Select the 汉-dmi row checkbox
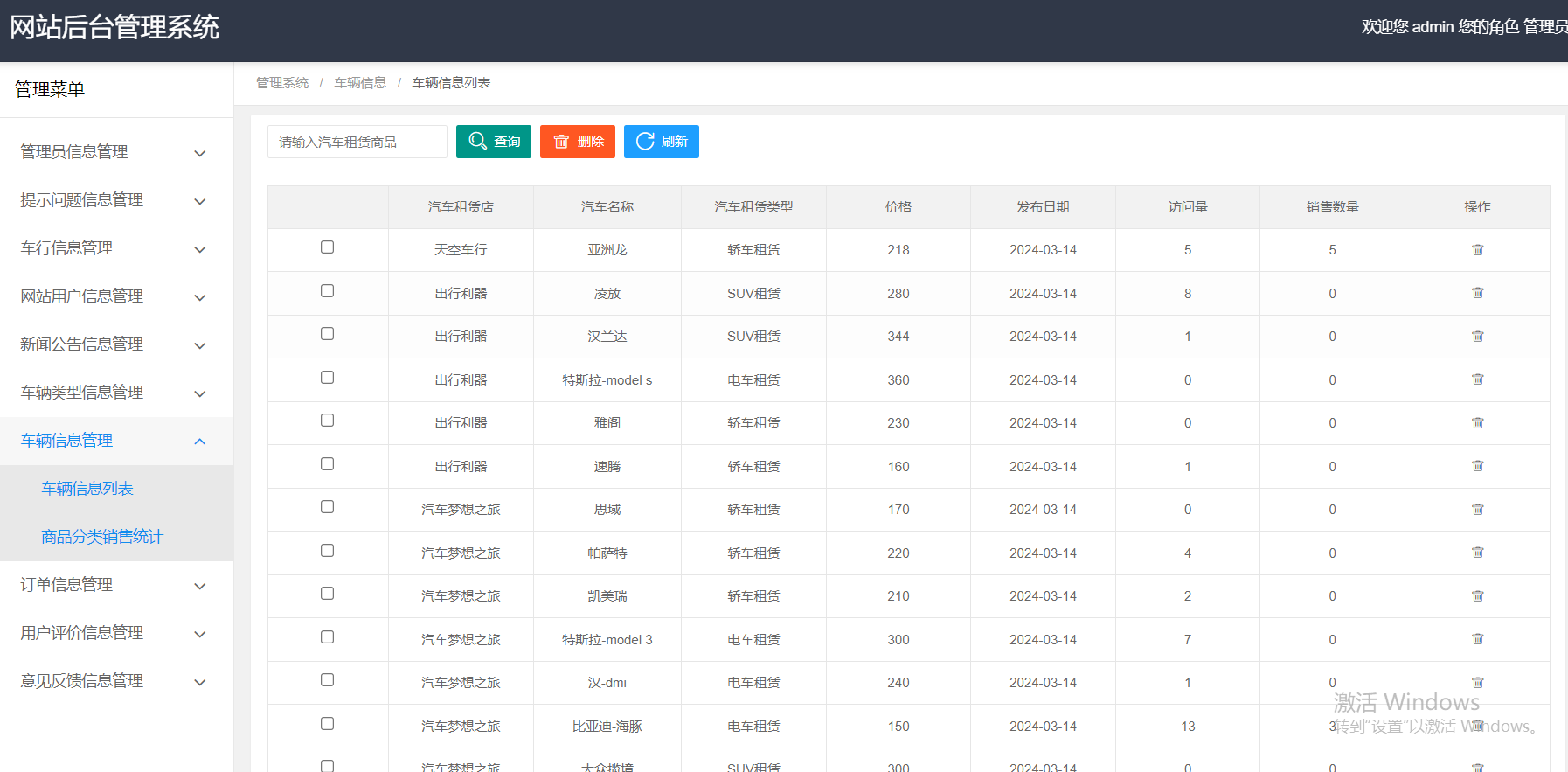This screenshot has width=1568, height=772. (327, 680)
